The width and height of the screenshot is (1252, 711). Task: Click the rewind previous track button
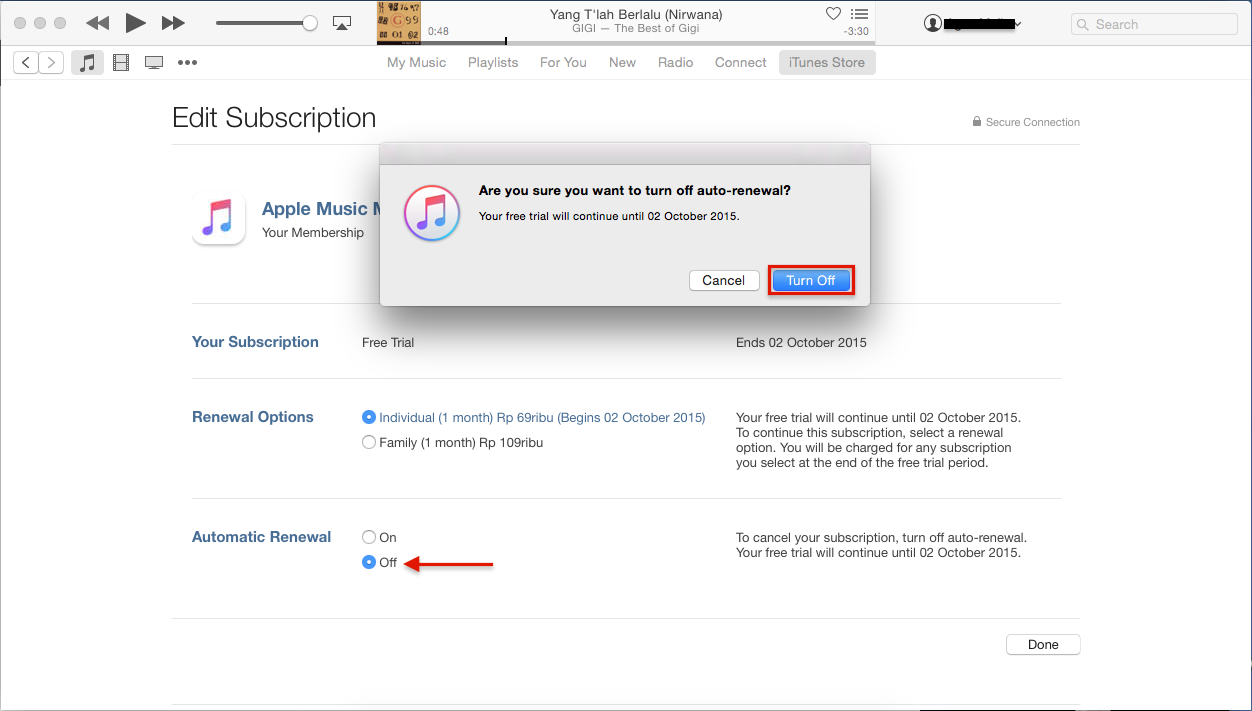coord(97,23)
